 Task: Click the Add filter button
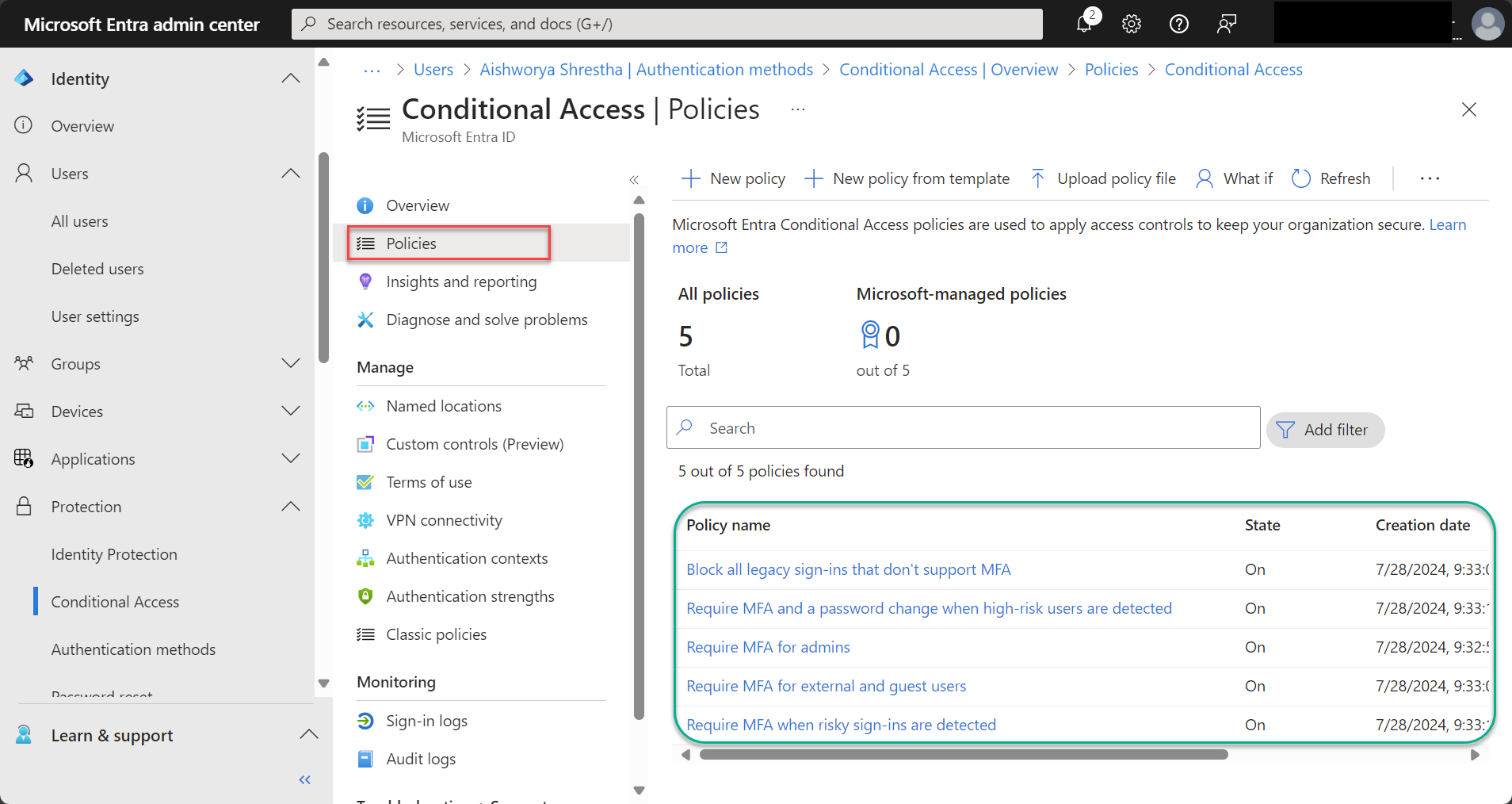1325,430
